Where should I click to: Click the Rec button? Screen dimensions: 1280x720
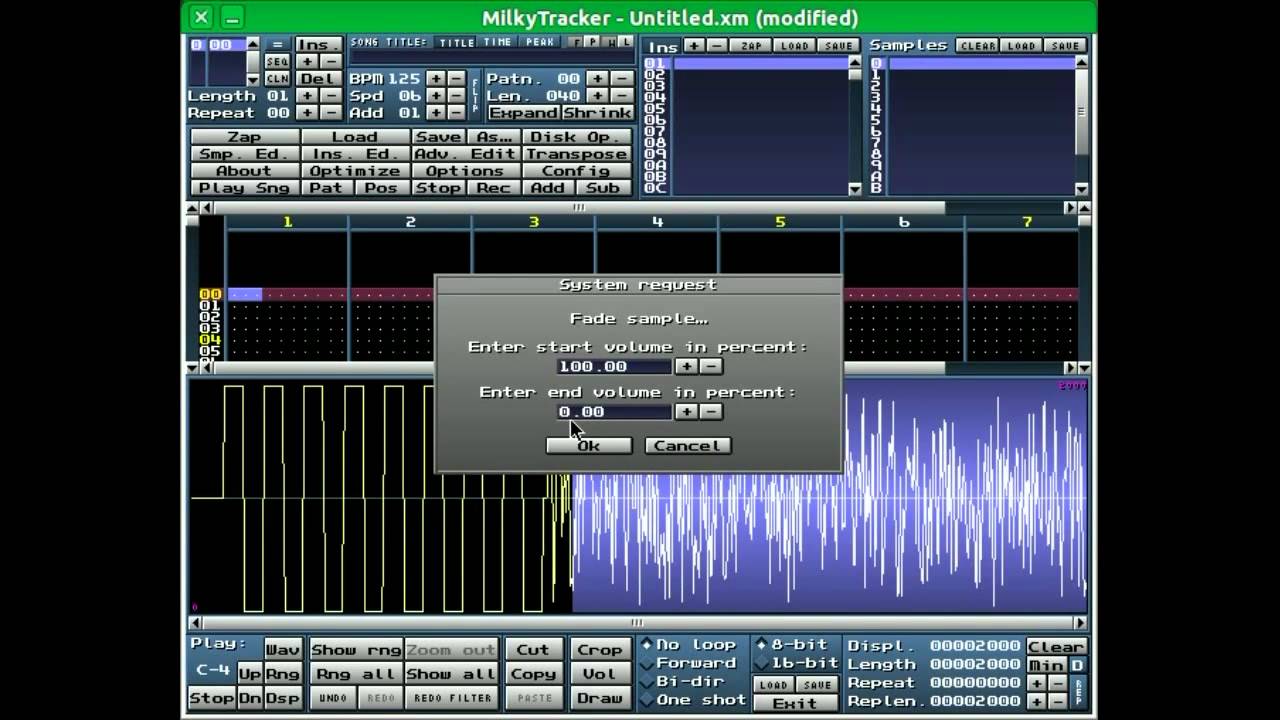[492, 188]
